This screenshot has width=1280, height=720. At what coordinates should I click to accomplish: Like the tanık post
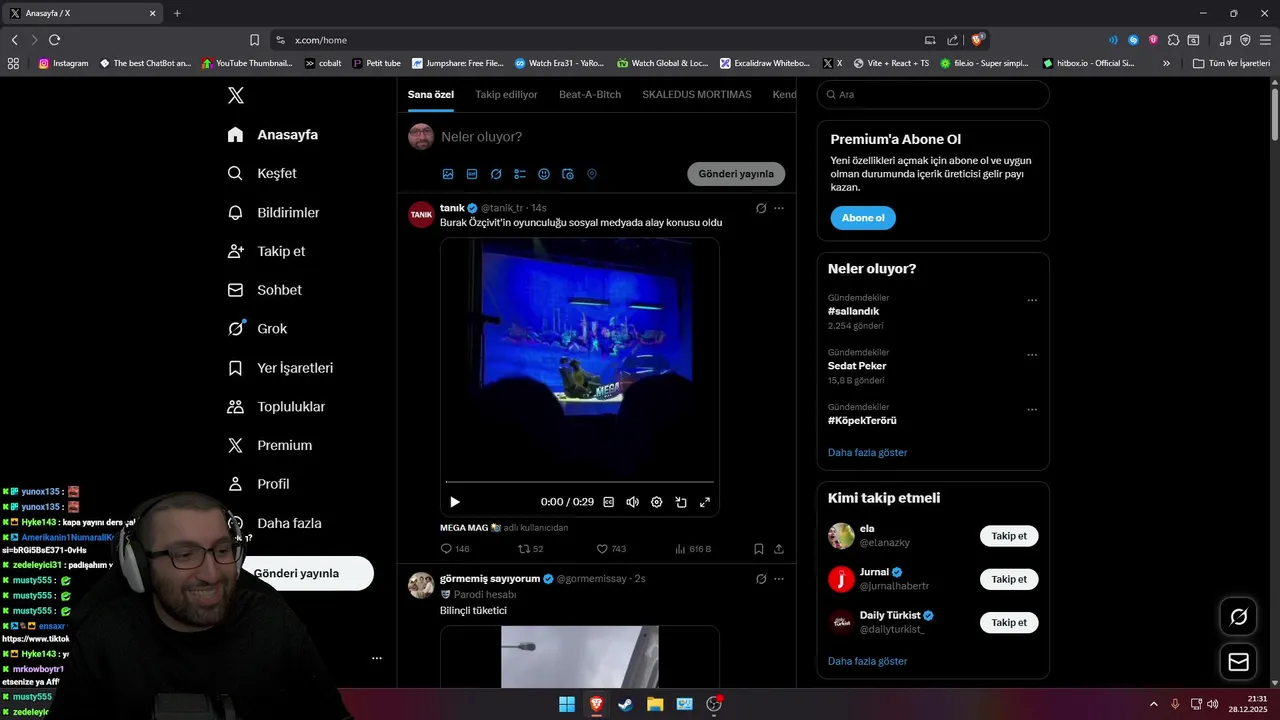pyautogui.click(x=611, y=549)
